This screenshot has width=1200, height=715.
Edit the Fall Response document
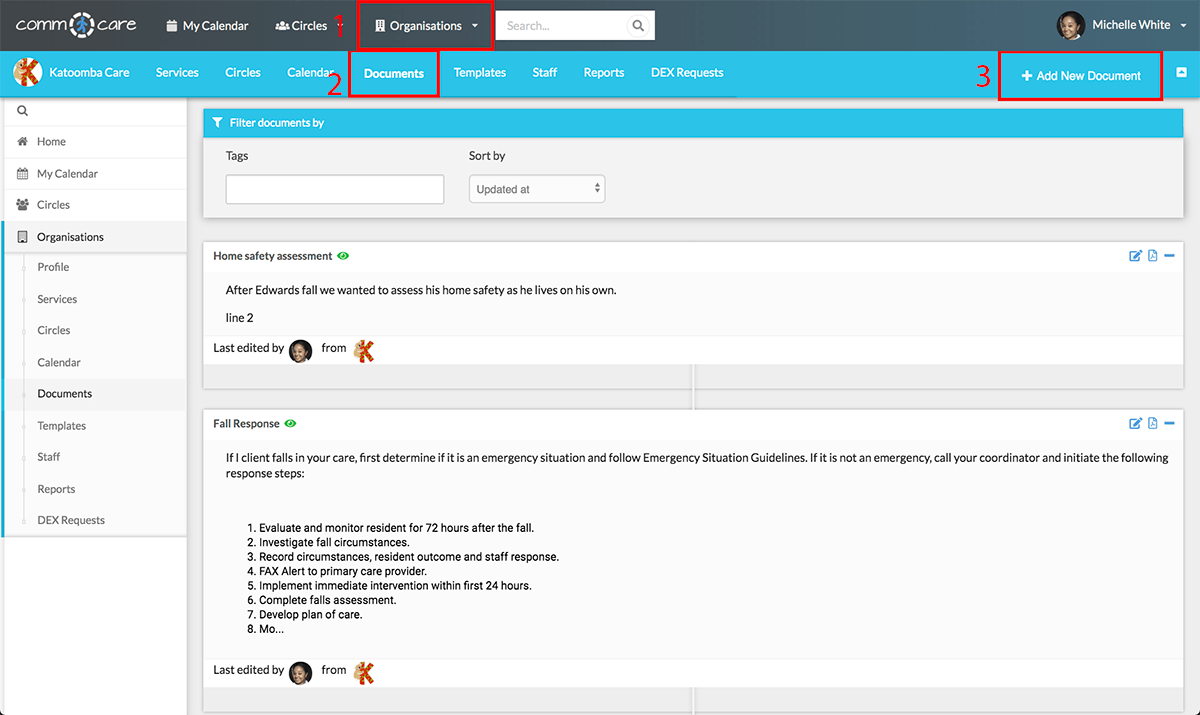point(1135,424)
